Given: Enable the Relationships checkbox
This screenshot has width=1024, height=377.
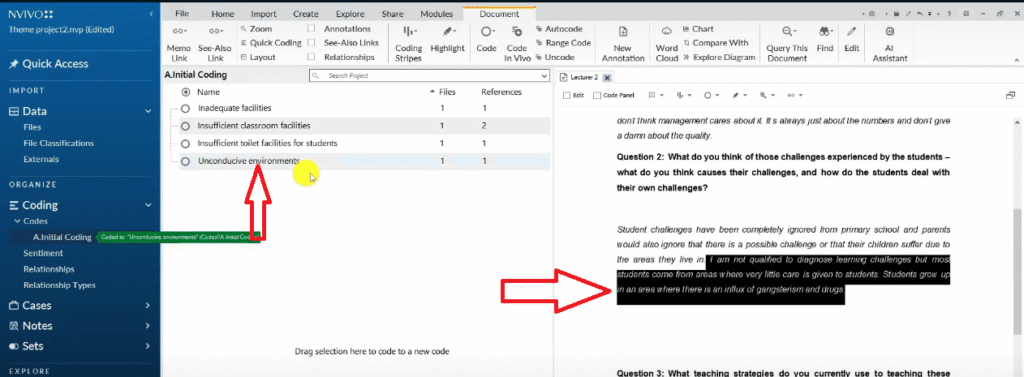Looking at the screenshot, I should click(x=311, y=57).
